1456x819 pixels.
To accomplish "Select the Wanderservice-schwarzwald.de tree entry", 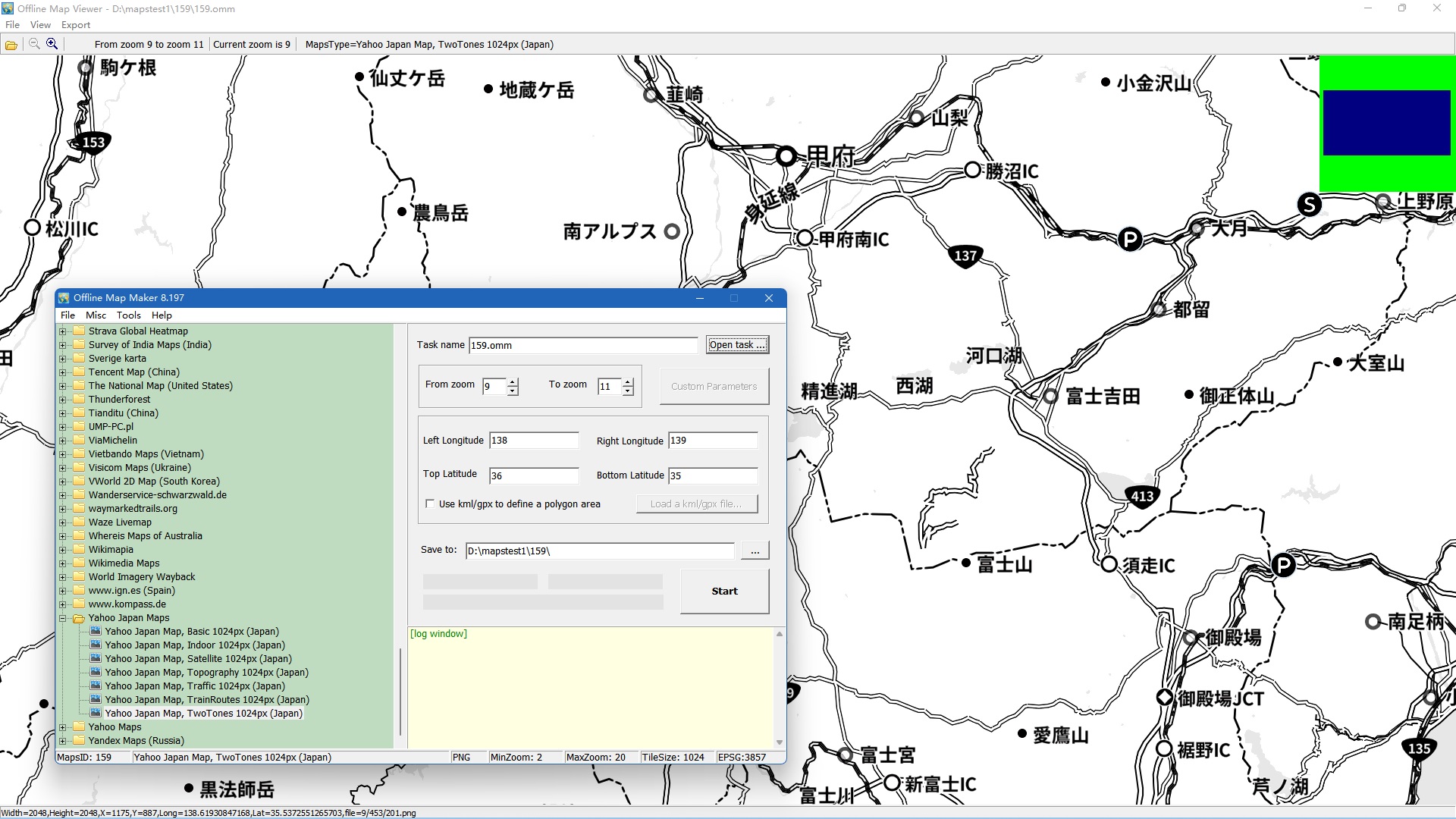I will 158,495.
